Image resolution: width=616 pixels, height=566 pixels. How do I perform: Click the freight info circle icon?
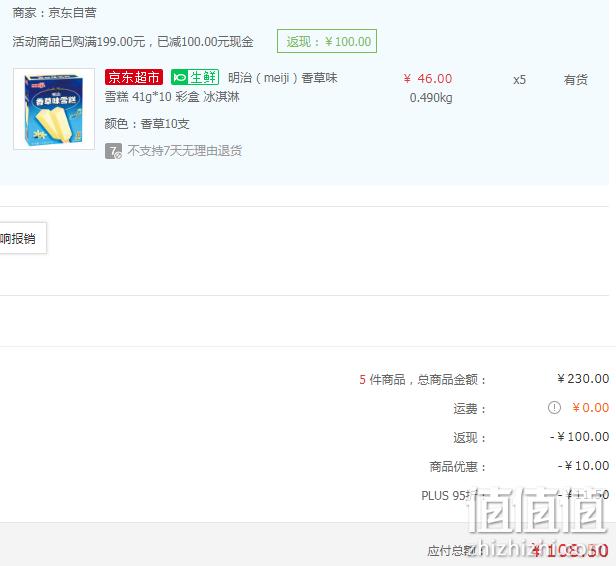click(554, 407)
